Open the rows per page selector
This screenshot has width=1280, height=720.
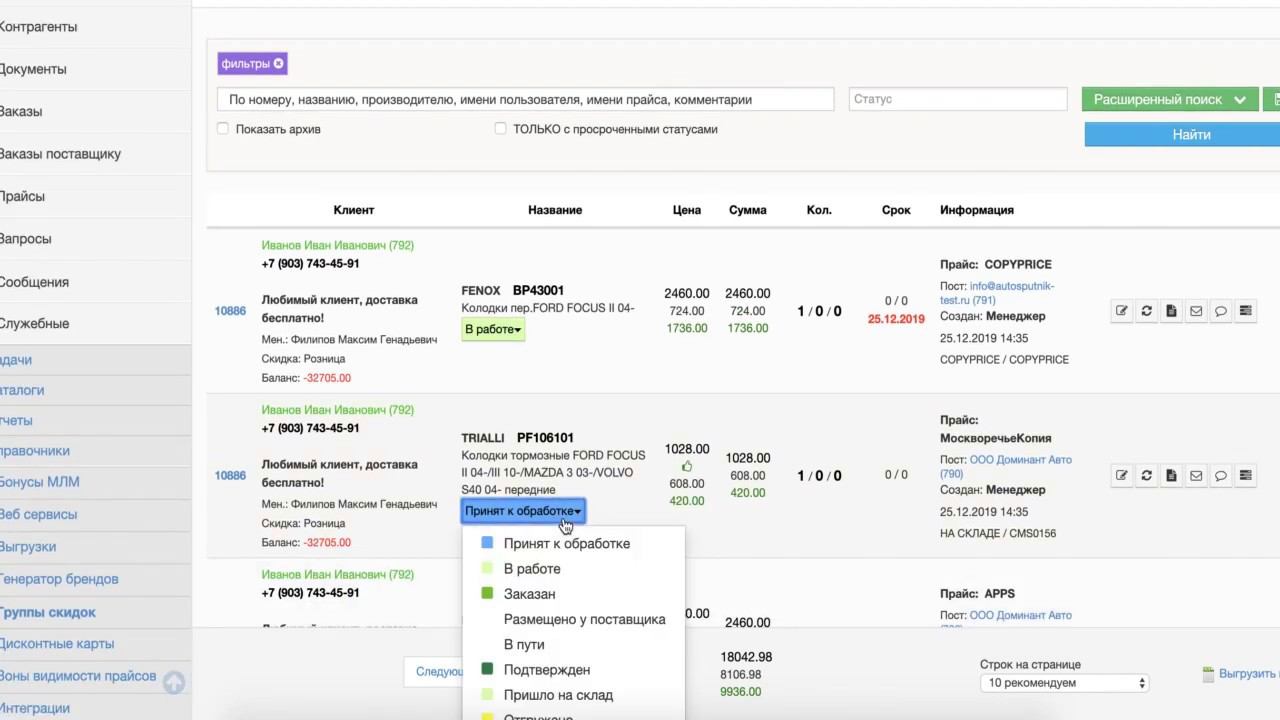(x=1064, y=683)
